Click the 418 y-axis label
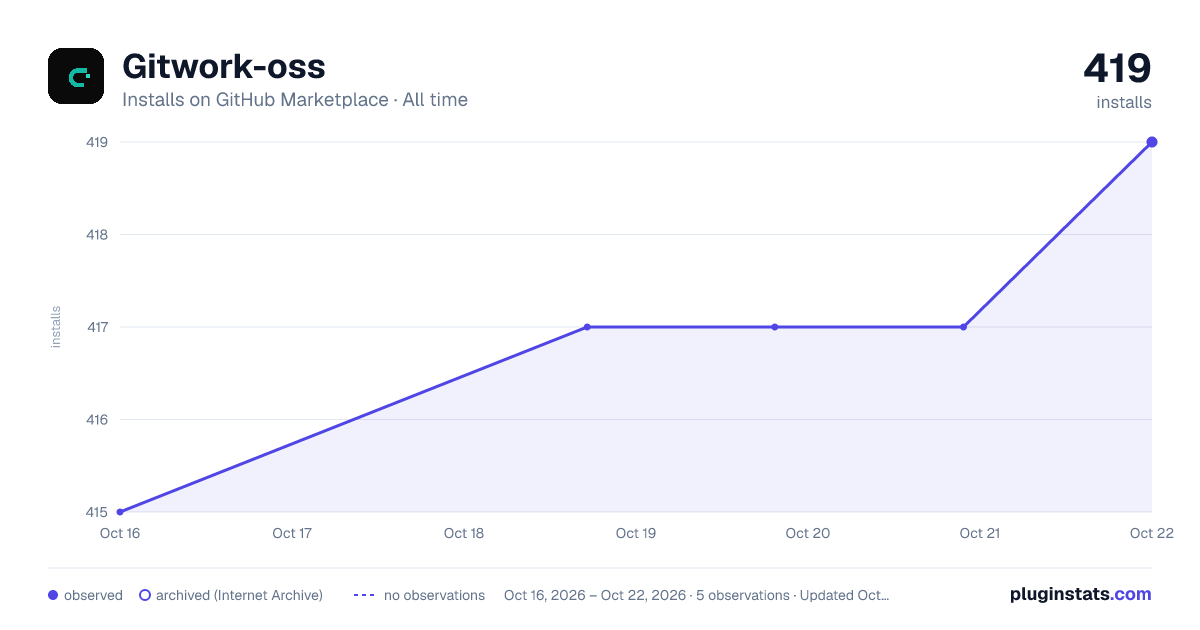 97,235
